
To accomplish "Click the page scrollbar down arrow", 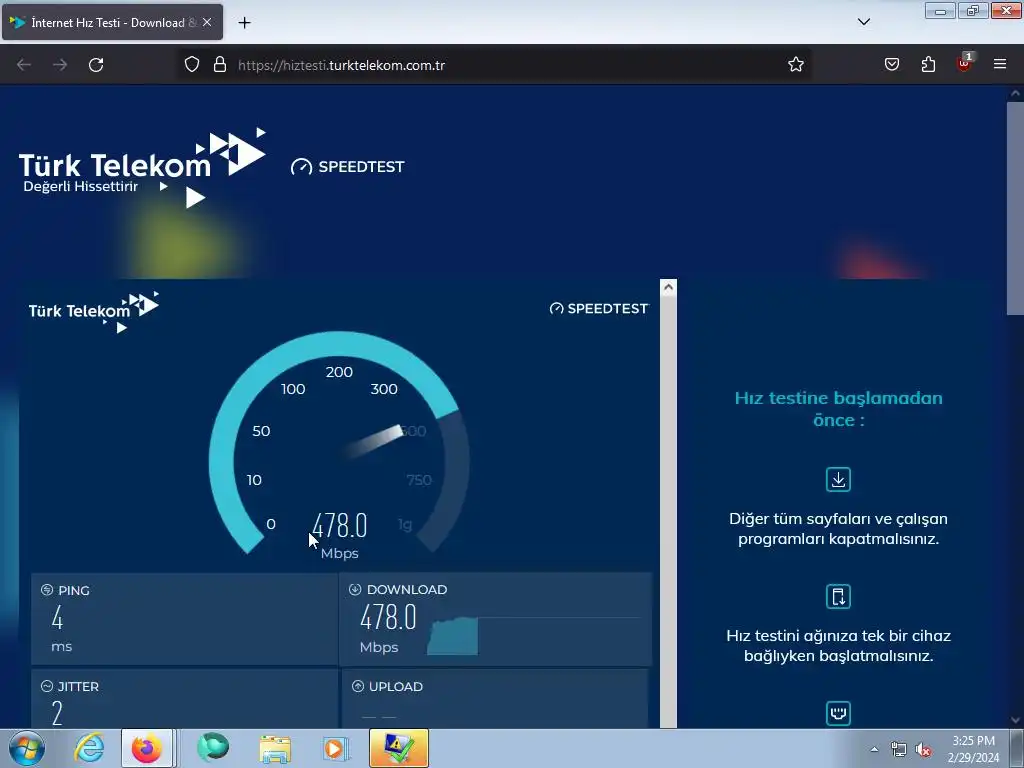I will (x=1015, y=720).
